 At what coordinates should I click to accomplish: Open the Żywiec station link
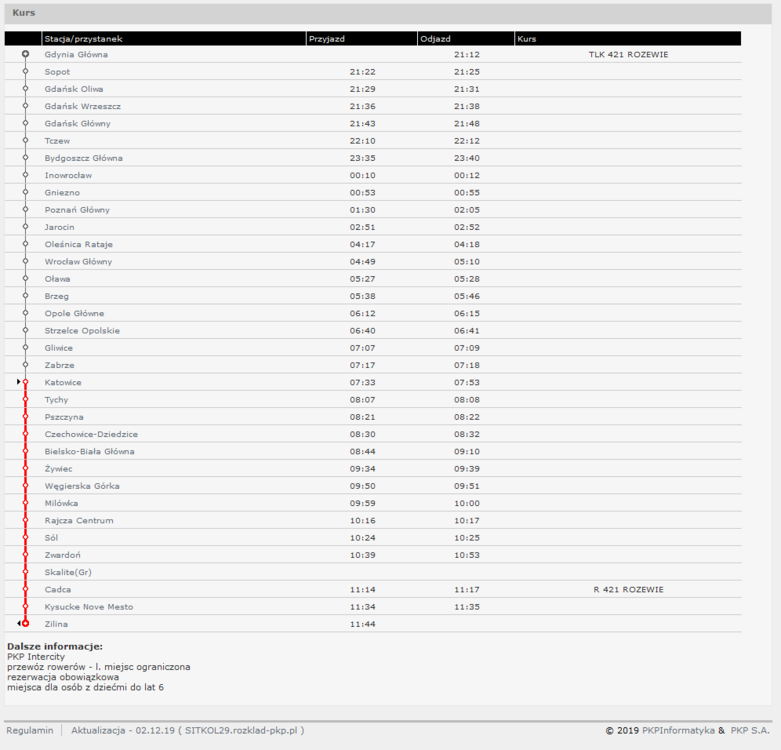pos(58,469)
